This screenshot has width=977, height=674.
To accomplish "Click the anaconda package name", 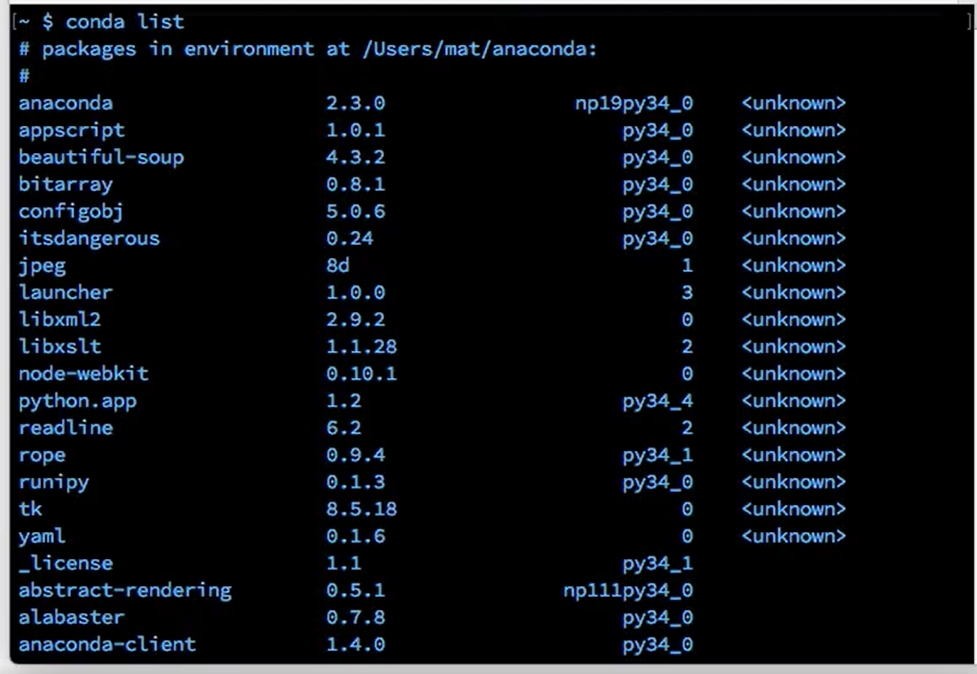I will (x=65, y=102).
